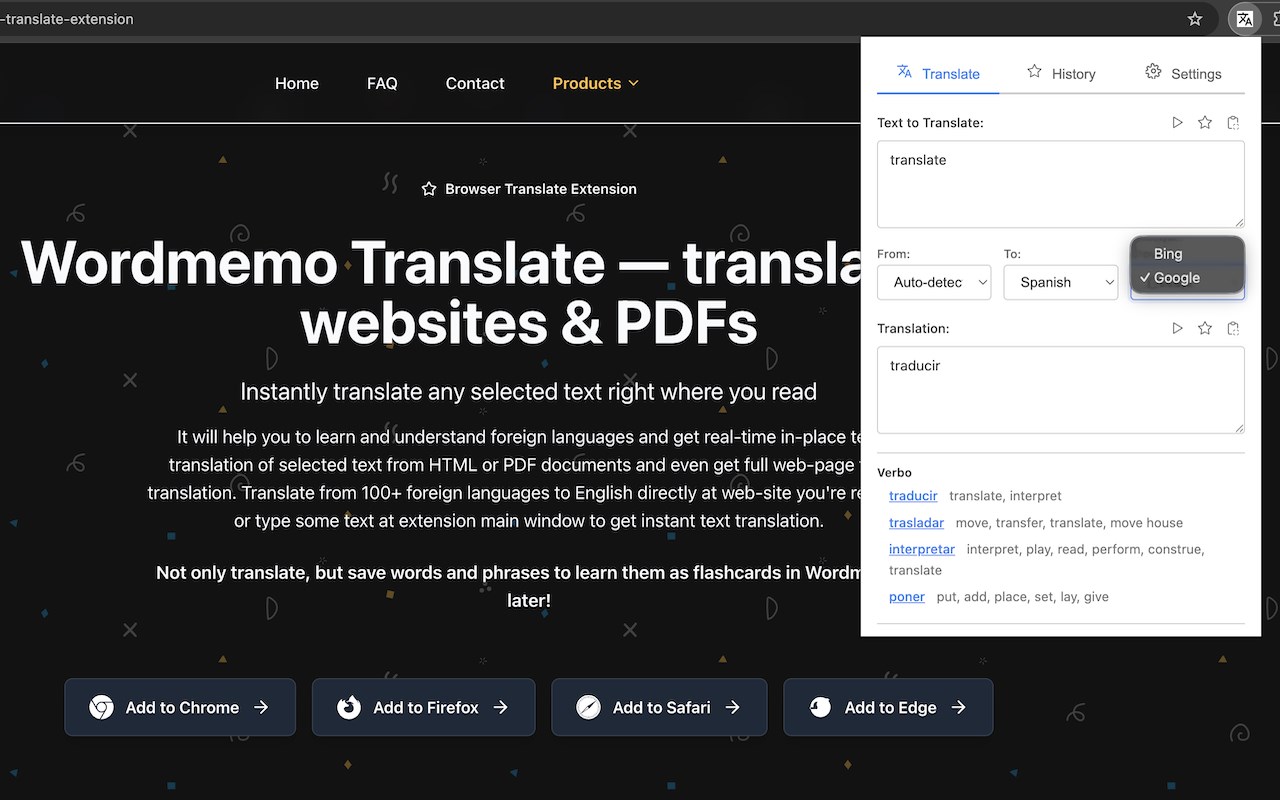Click the "Text to Translate:" label
Screen dimensions: 1280x800
tap(930, 123)
